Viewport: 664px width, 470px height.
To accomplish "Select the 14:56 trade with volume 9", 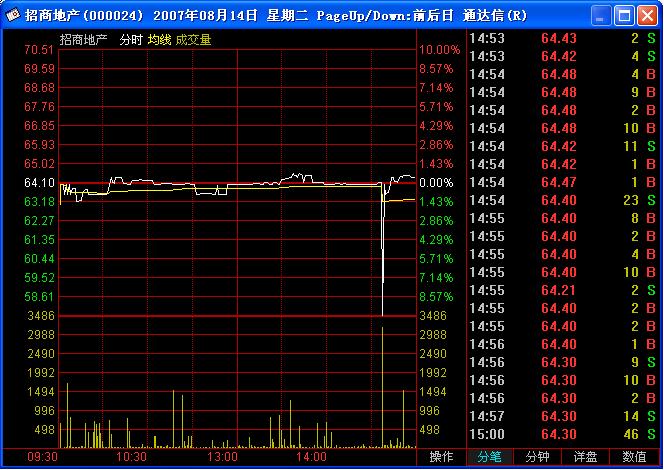I will [563, 362].
